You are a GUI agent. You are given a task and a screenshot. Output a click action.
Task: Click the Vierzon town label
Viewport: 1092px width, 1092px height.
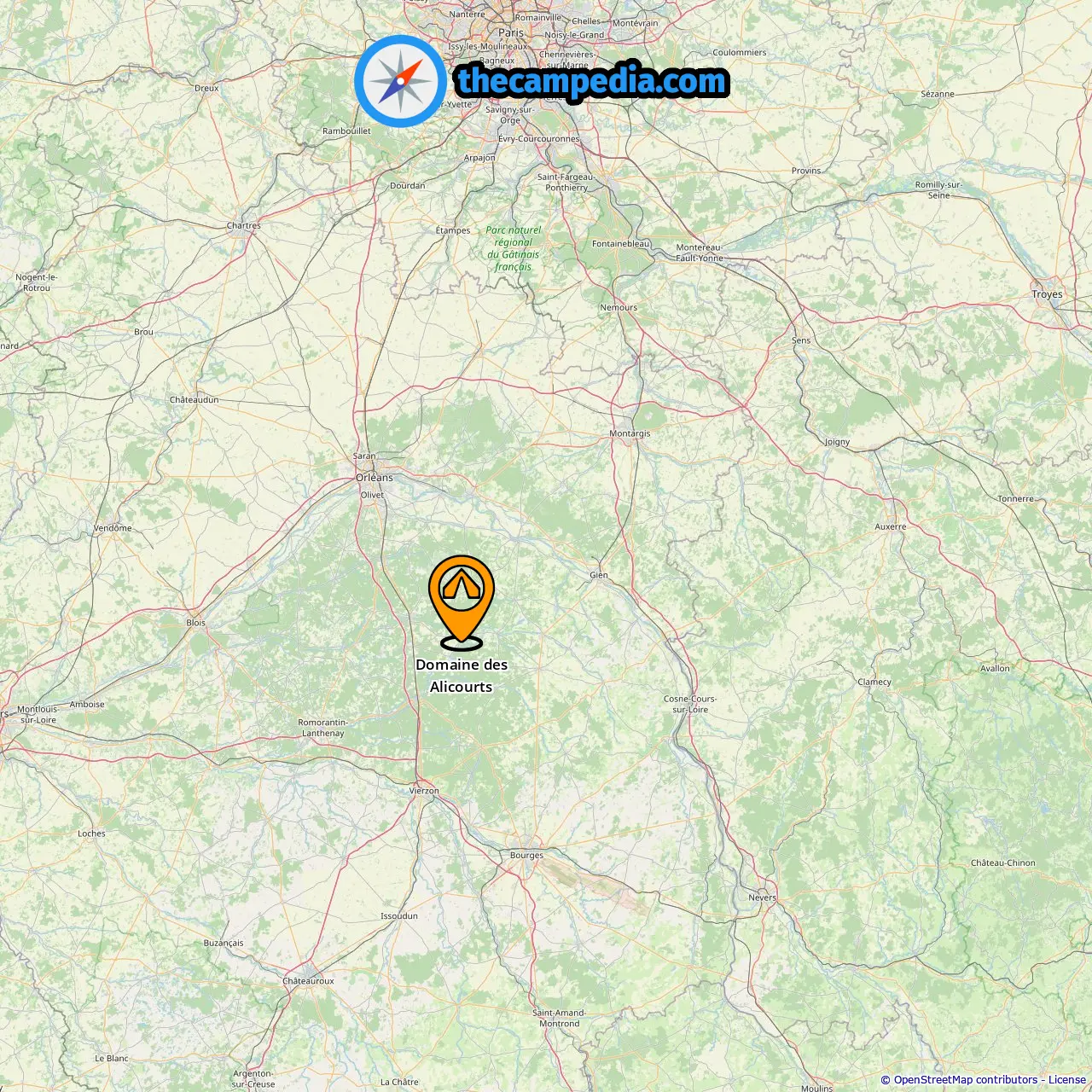424,791
